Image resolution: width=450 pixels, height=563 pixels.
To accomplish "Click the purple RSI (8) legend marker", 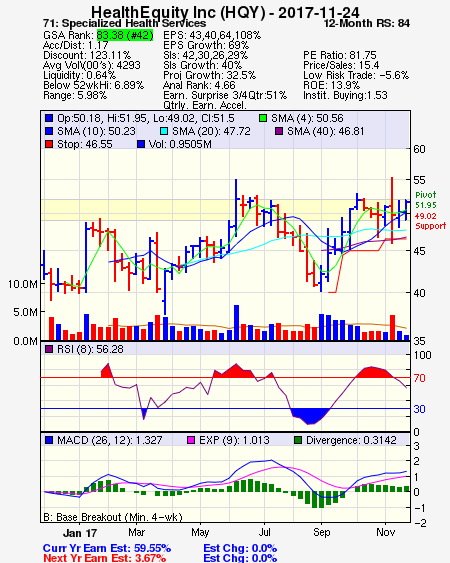I will point(49,349).
